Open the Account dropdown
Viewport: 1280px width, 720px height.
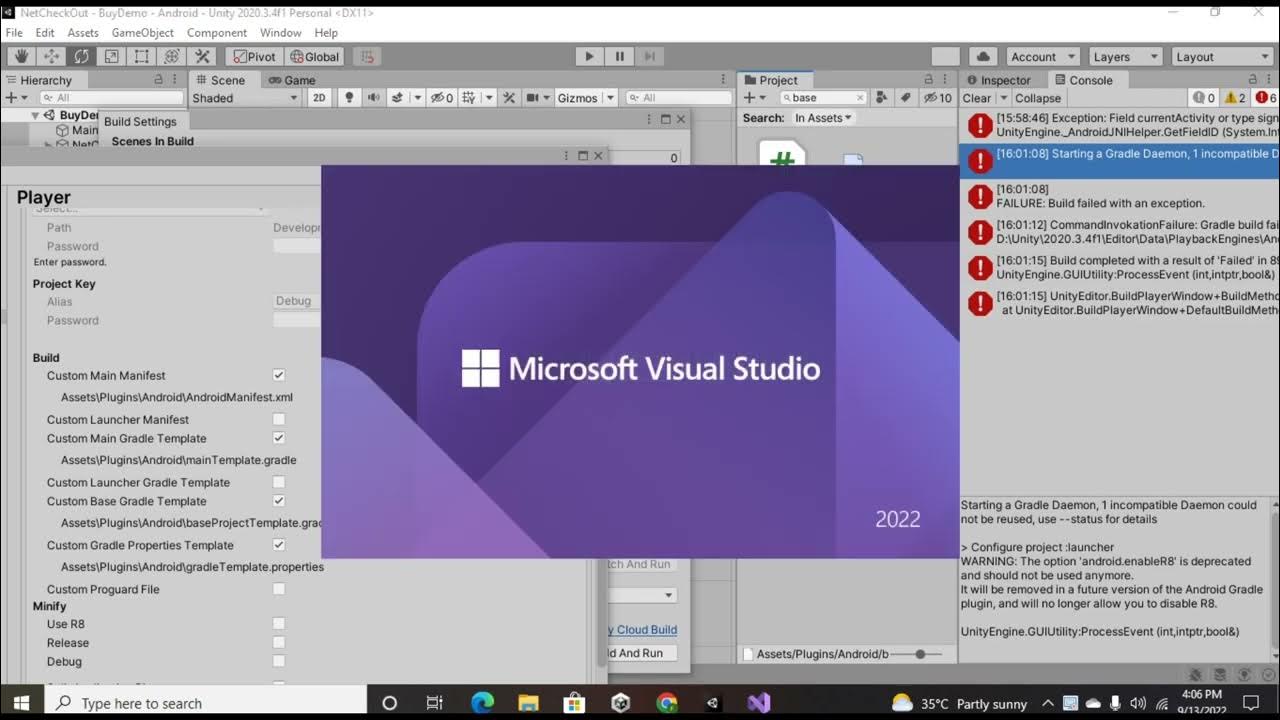pos(1042,57)
